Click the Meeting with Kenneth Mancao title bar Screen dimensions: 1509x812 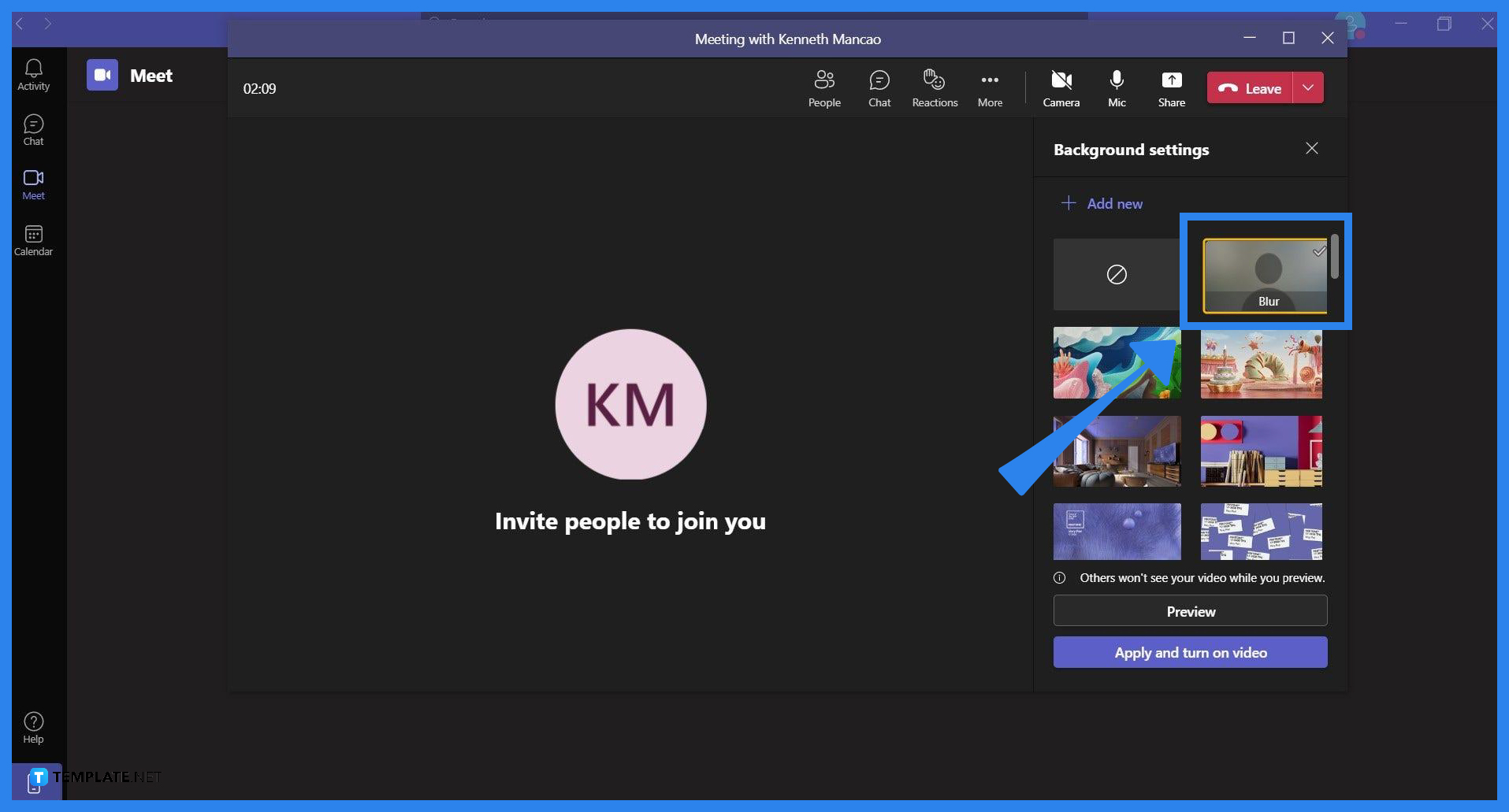tap(787, 38)
